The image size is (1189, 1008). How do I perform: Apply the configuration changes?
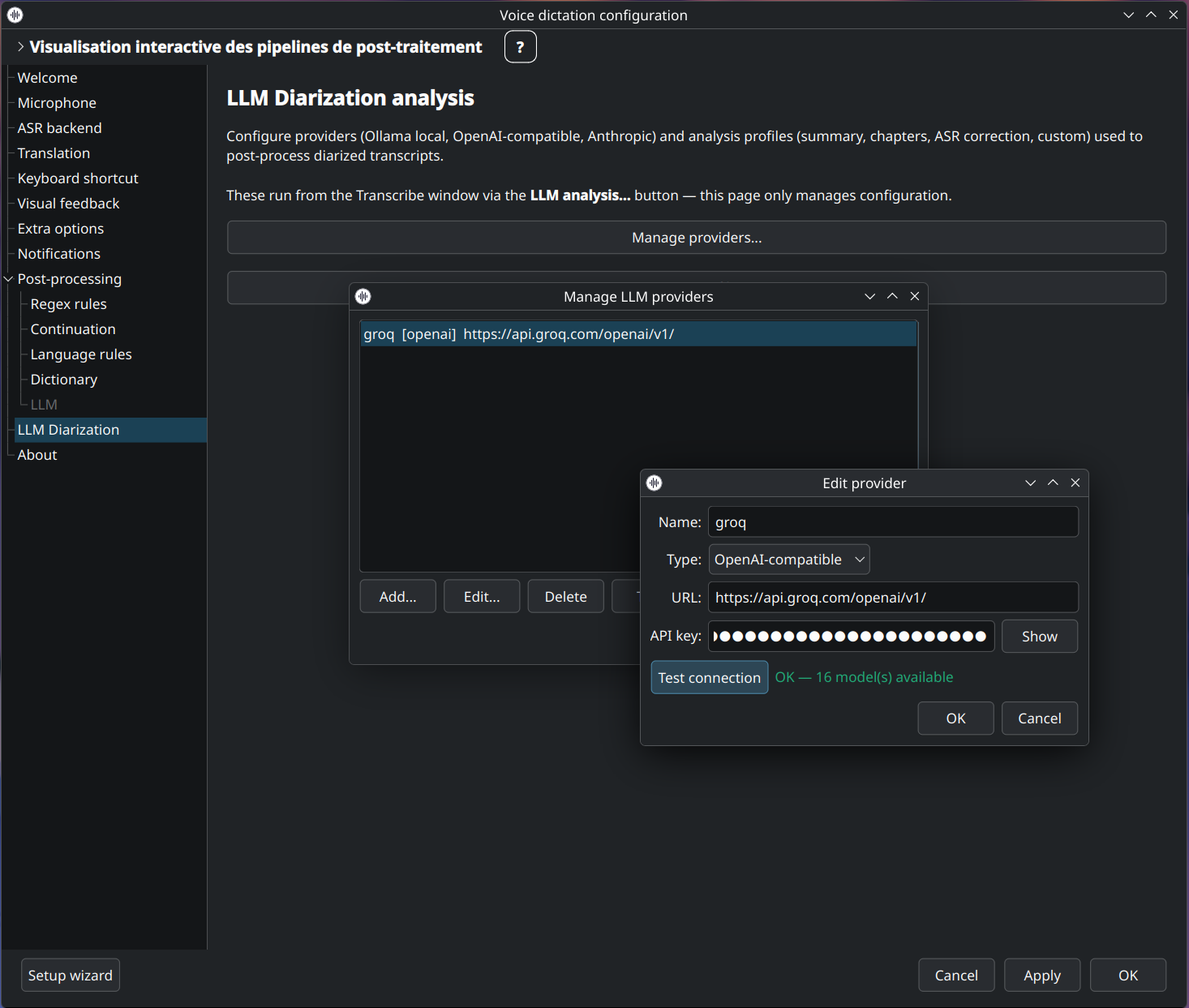1042,976
